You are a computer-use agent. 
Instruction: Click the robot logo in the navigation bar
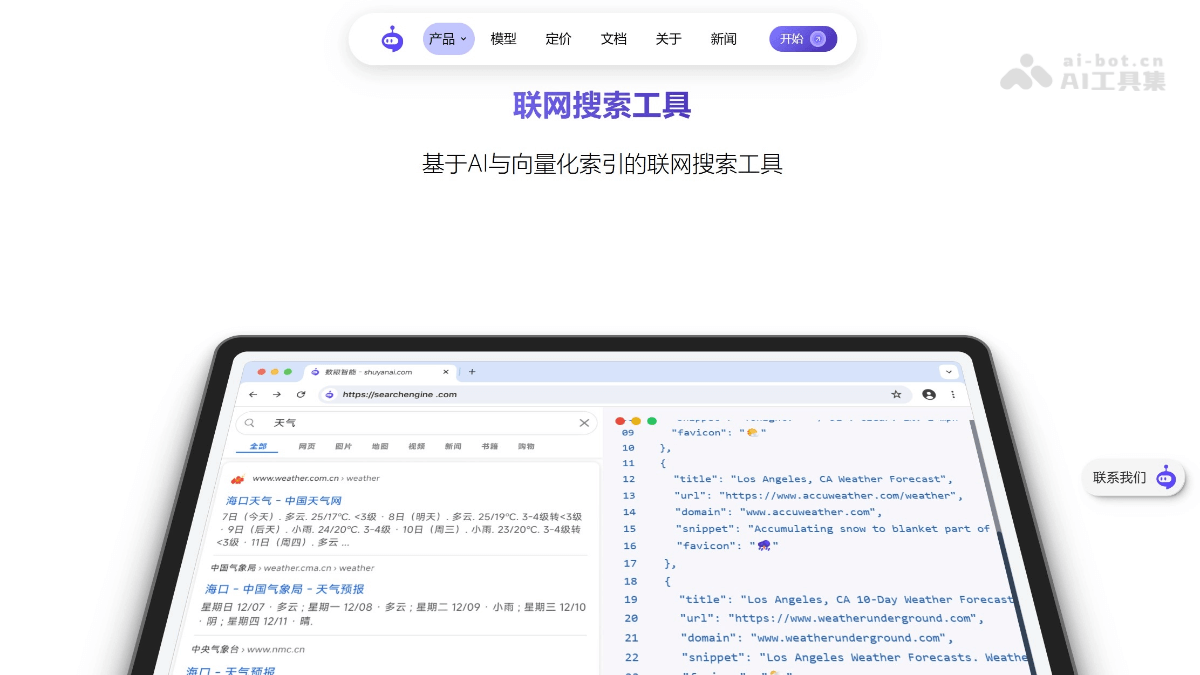pos(391,38)
